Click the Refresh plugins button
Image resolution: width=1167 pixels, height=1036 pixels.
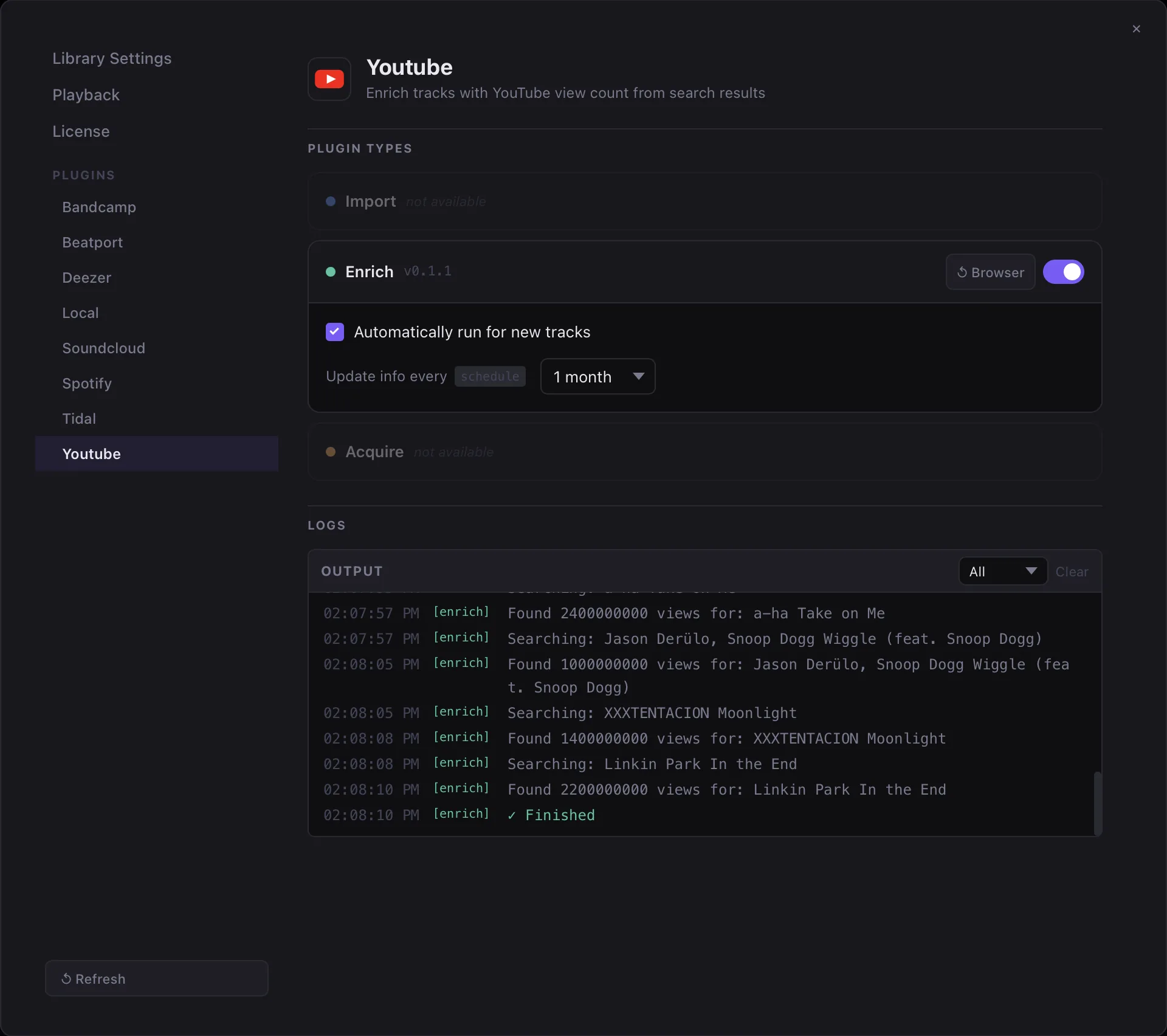(x=157, y=978)
